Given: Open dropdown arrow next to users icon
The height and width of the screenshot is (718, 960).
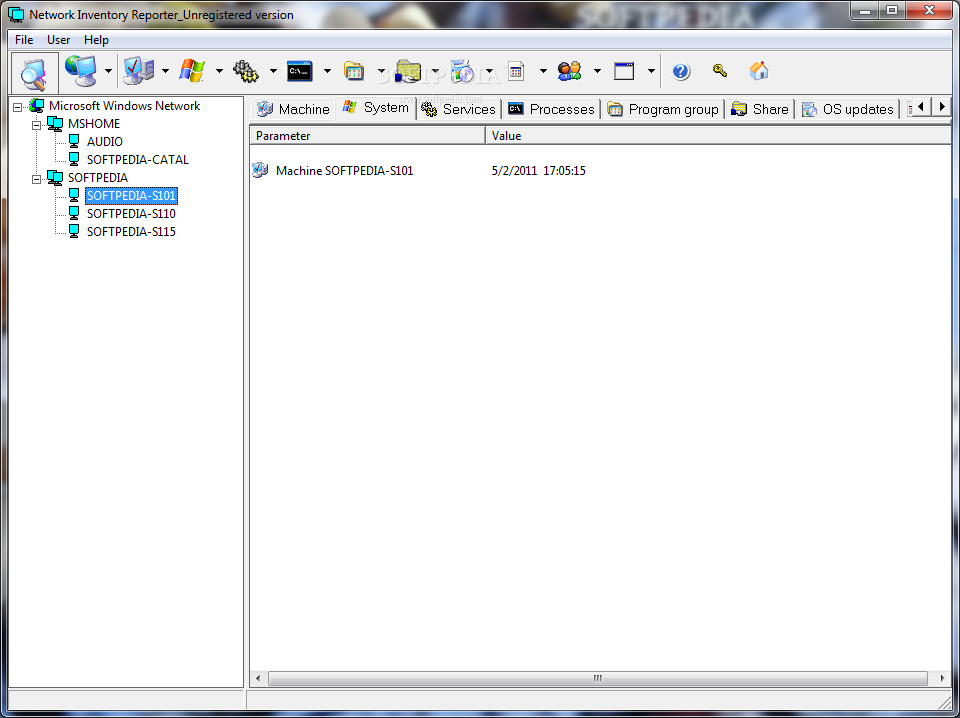Looking at the screenshot, I should [597, 71].
